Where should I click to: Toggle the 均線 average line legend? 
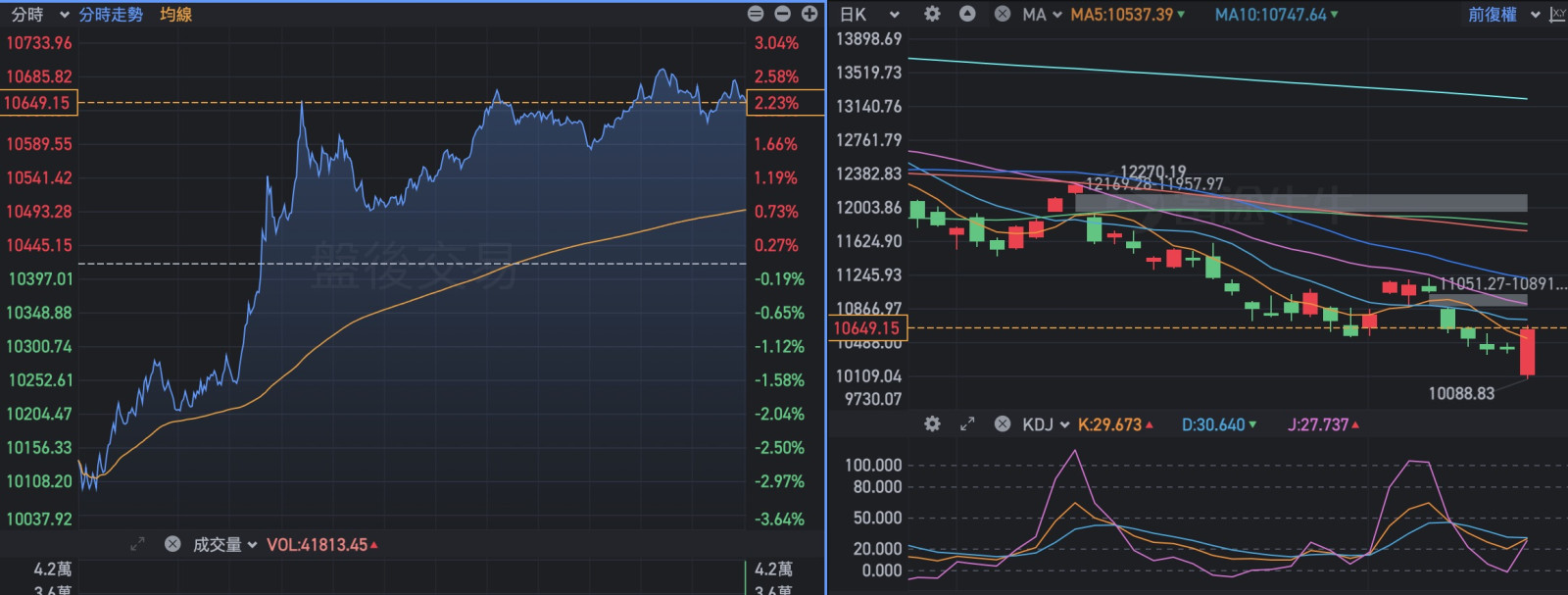176,15
